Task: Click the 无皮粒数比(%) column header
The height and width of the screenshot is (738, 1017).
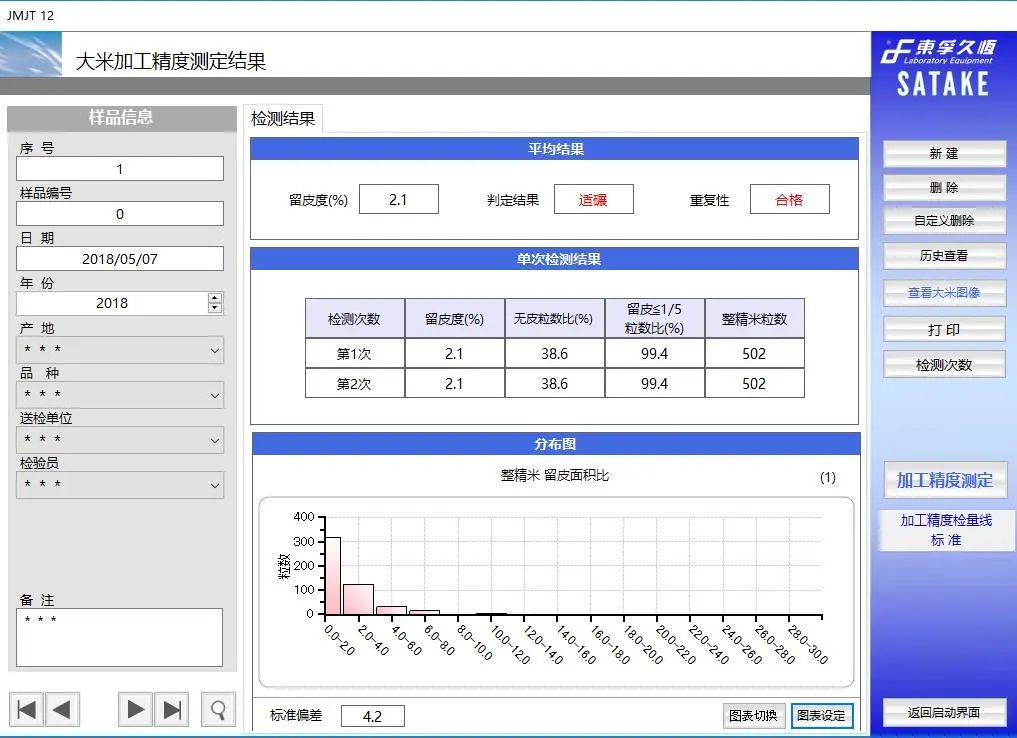Action: click(x=554, y=319)
